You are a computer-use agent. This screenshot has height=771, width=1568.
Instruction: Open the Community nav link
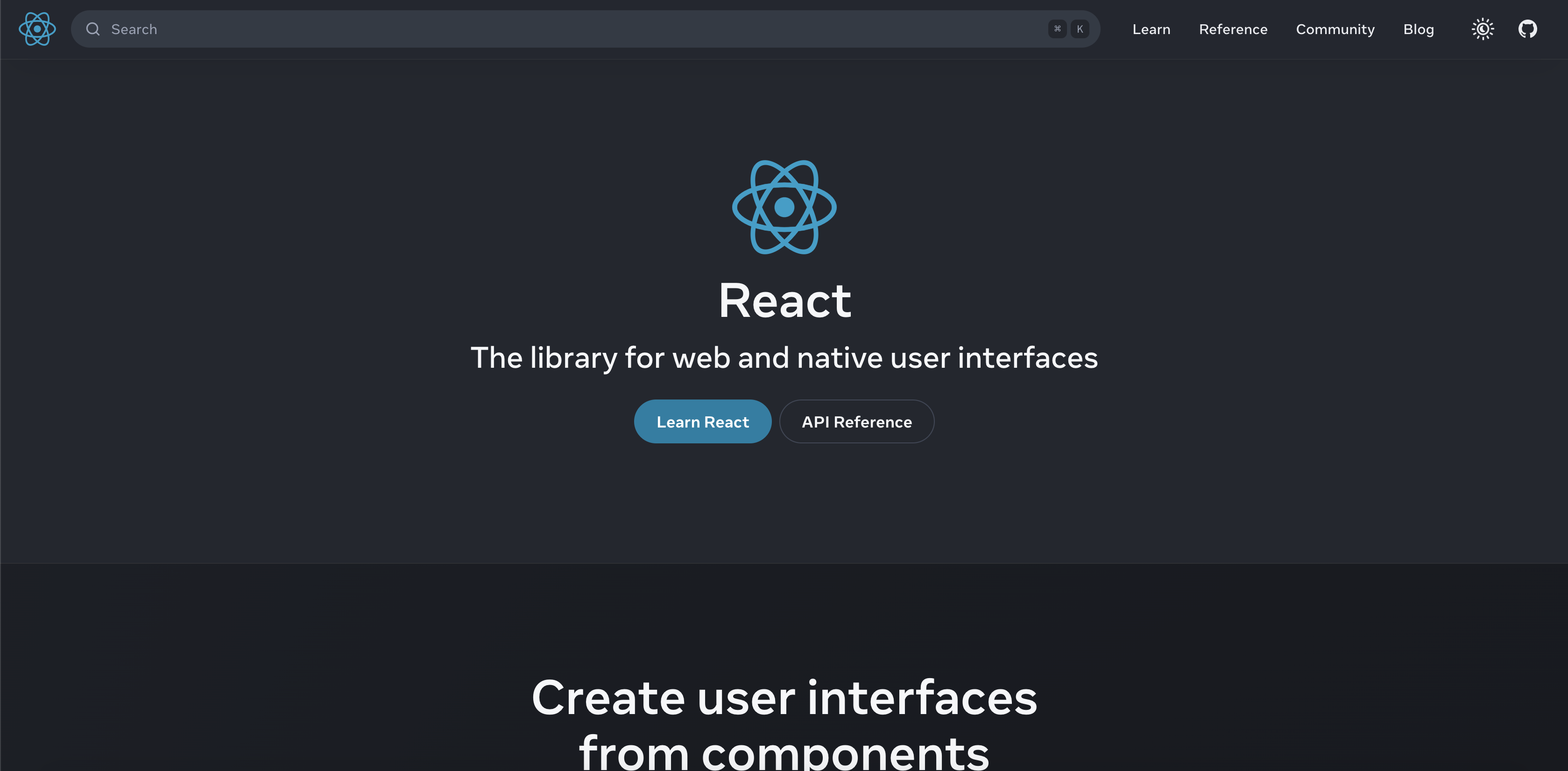pos(1335,29)
